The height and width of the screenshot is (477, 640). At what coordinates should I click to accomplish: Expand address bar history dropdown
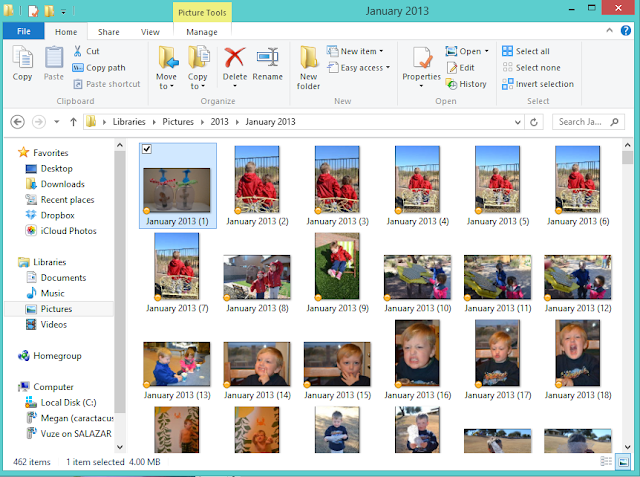(x=518, y=122)
